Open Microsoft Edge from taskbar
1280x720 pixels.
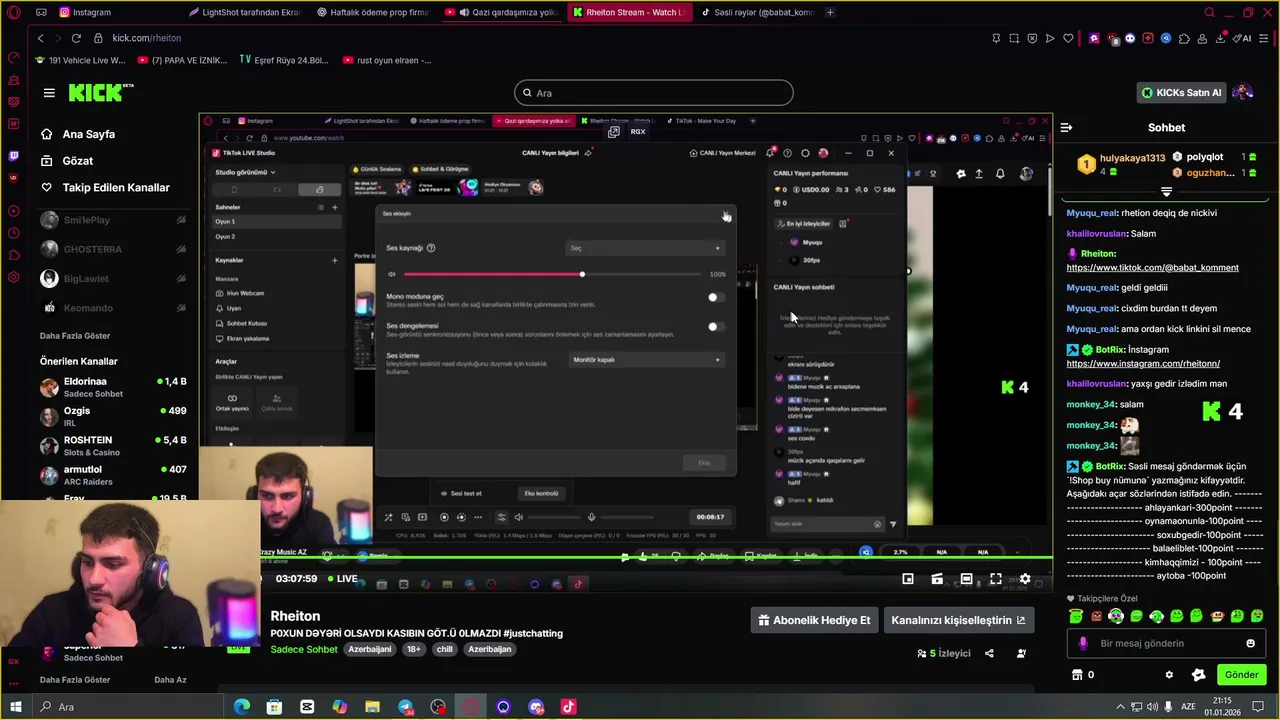(x=242, y=707)
